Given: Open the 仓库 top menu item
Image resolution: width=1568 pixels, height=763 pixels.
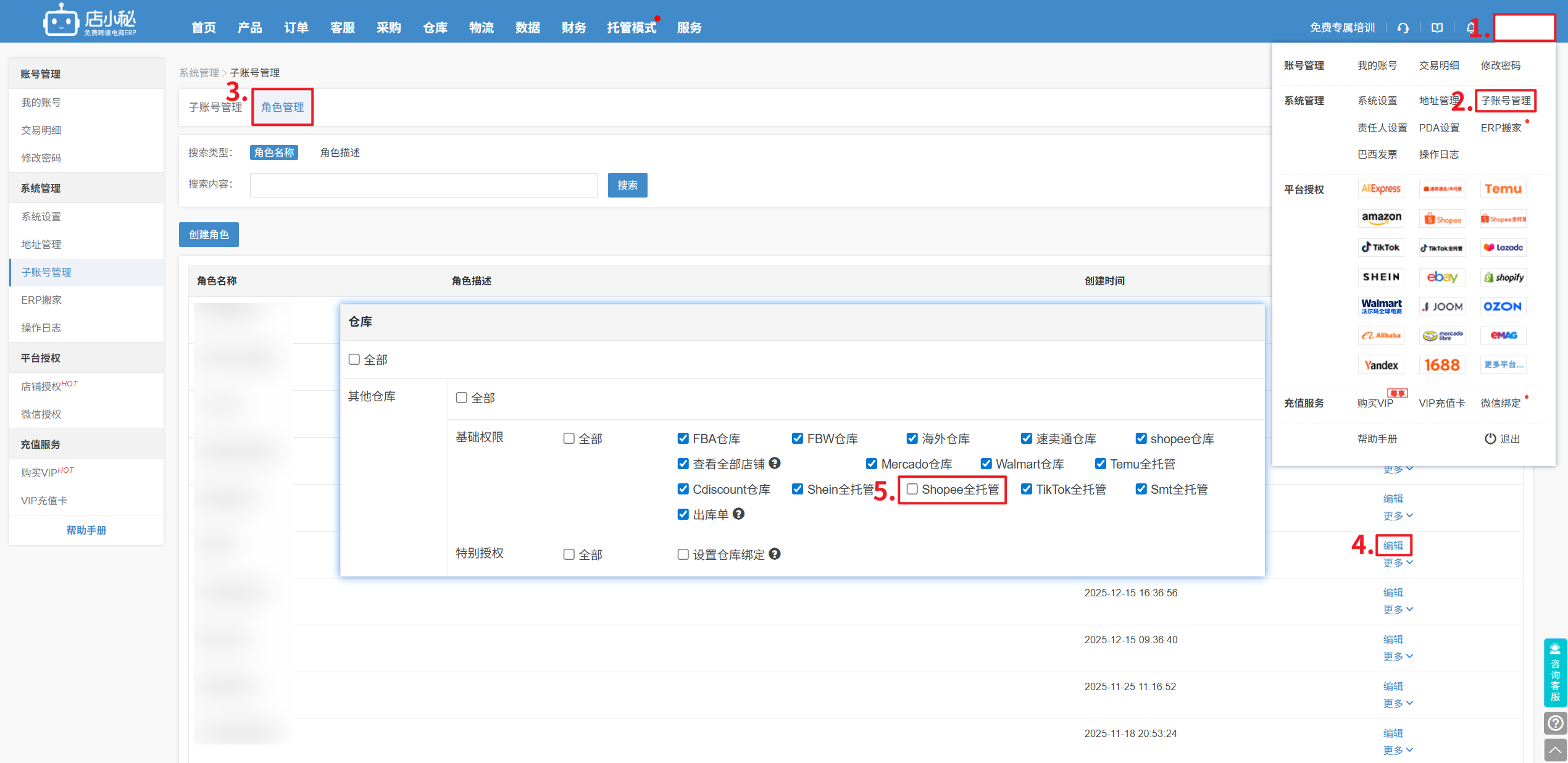Looking at the screenshot, I should coord(435,28).
